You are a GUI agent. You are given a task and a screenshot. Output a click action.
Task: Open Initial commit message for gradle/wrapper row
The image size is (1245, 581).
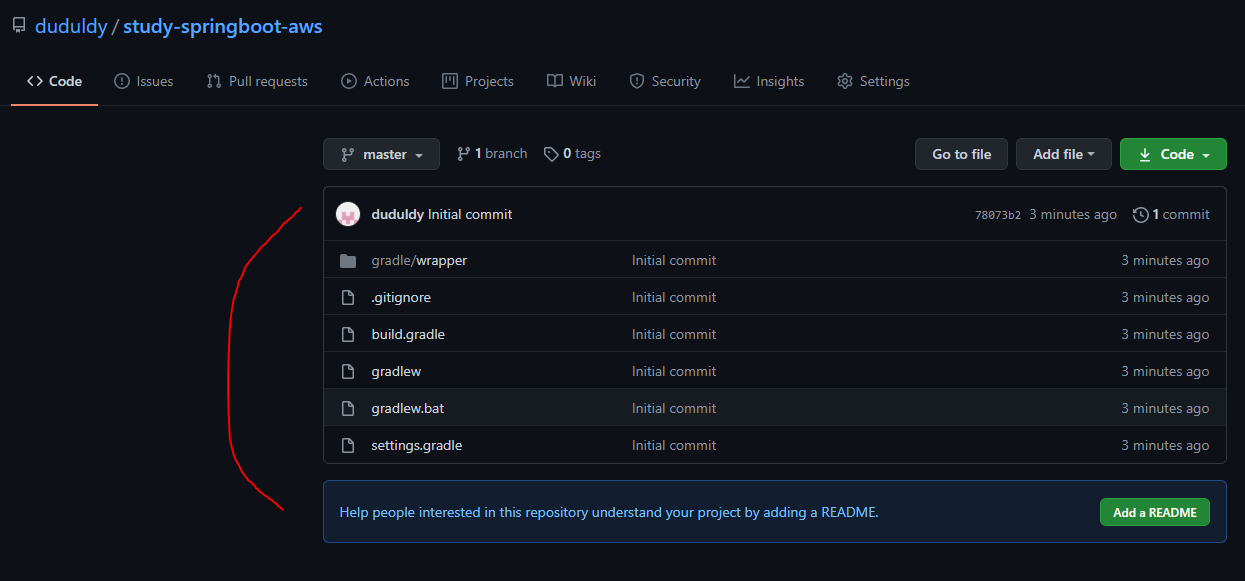(x=674, y=260)
